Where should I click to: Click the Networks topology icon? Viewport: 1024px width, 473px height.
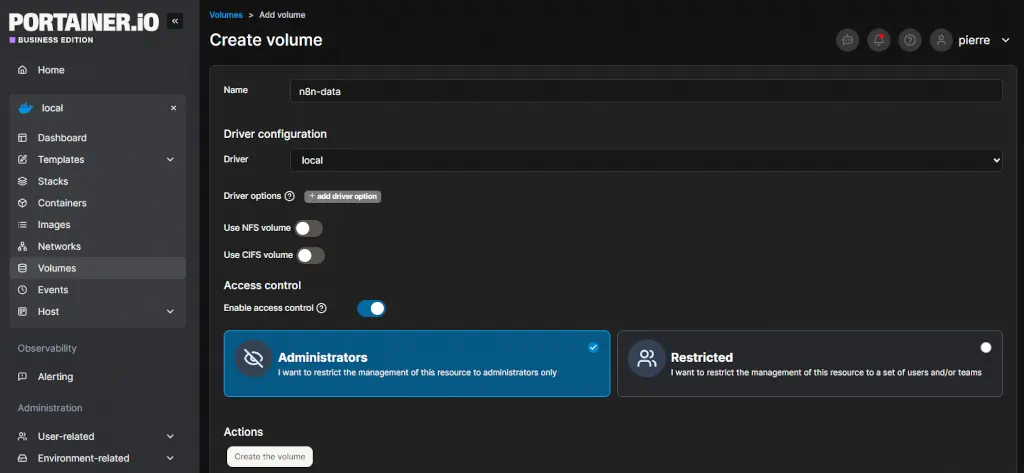[22, 246]
